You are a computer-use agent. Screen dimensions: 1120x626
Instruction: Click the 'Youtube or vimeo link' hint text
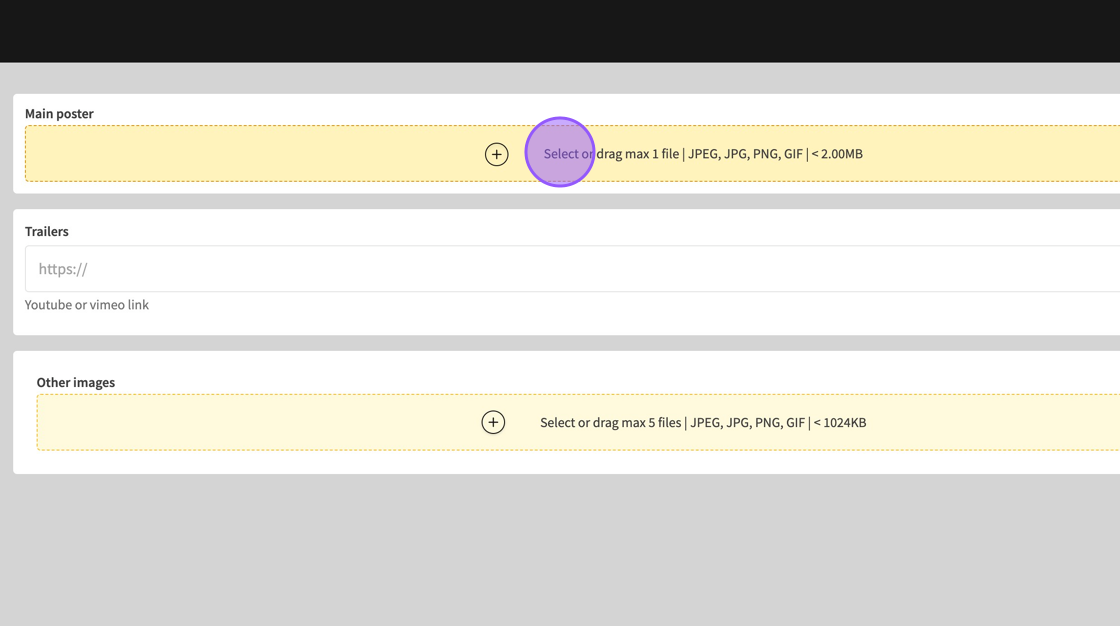(x=87, y=305)
